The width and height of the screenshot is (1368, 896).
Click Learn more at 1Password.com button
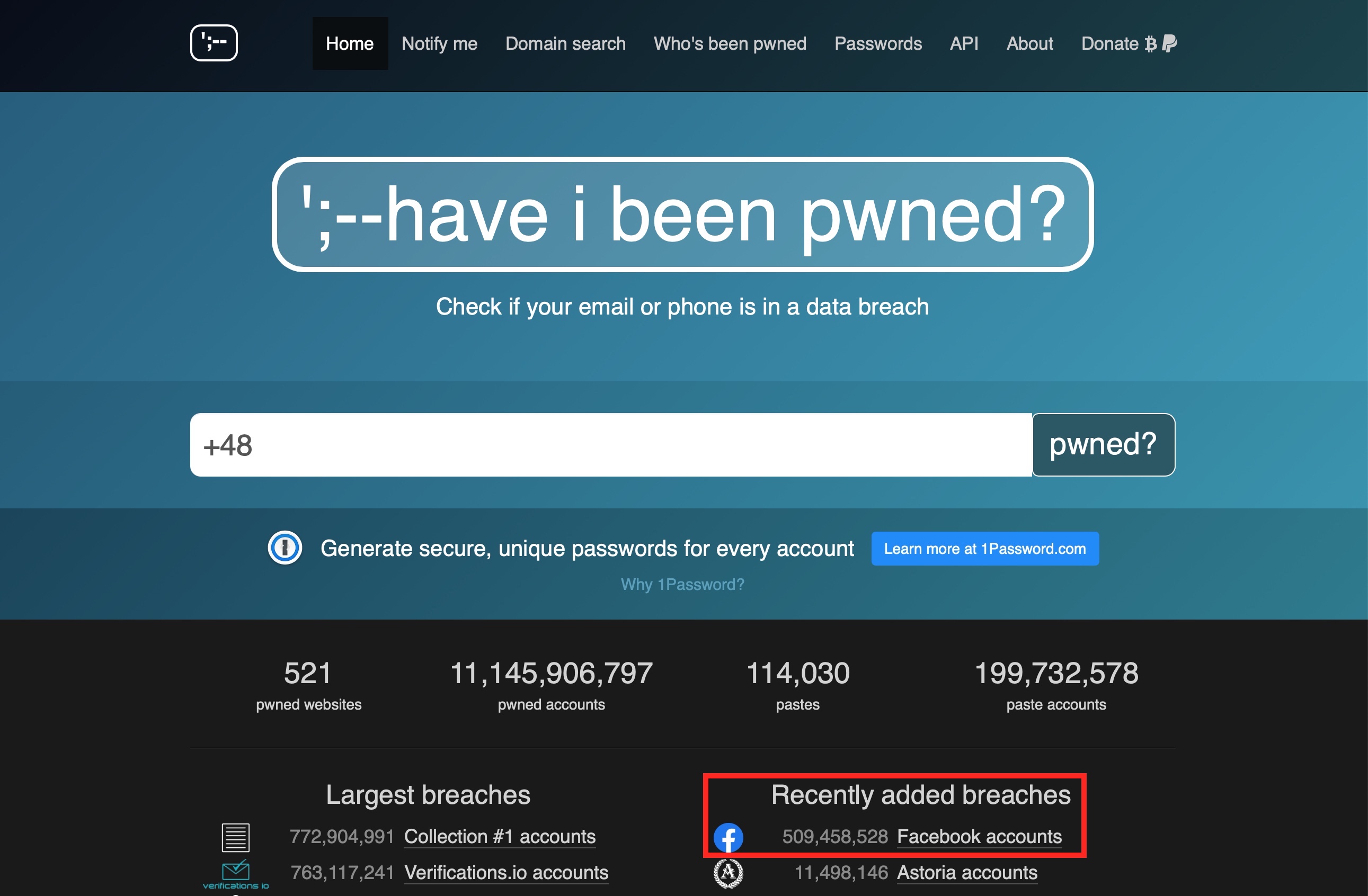pyautogui.click(x=984, y=549)
